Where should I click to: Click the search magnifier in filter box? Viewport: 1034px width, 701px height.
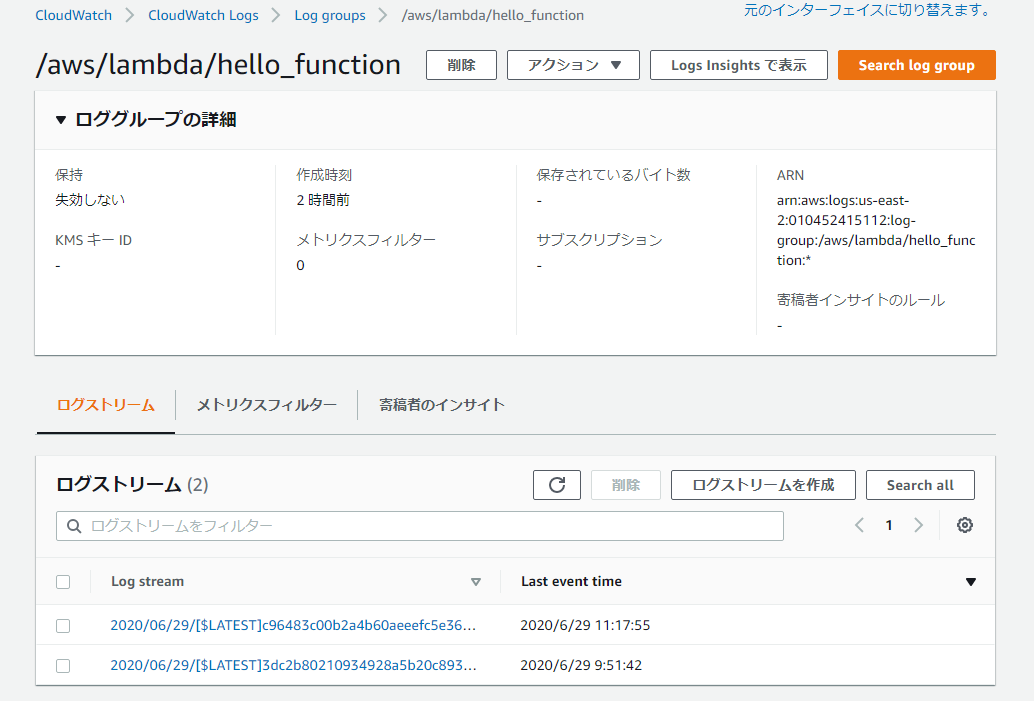tap(74, 526)
